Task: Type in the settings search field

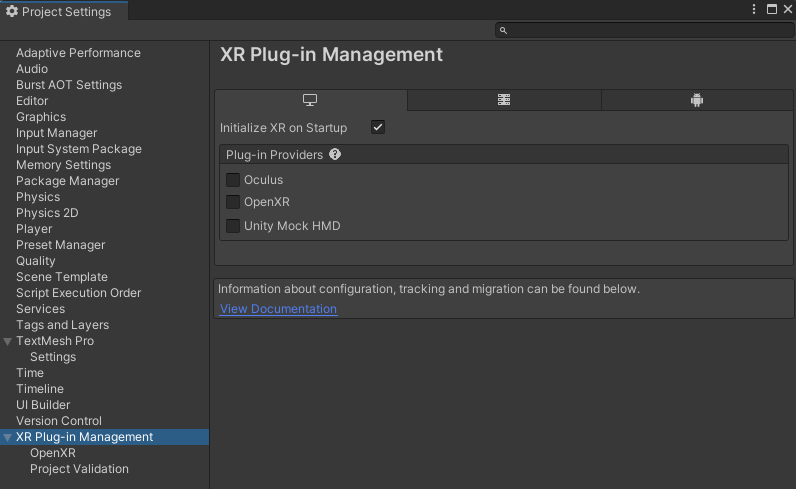Action: [645, 31]
